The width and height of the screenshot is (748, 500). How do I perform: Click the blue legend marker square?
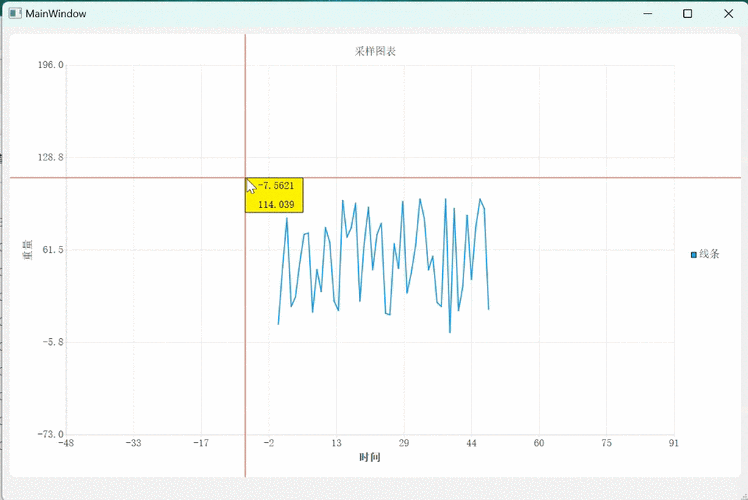[693, 255]
